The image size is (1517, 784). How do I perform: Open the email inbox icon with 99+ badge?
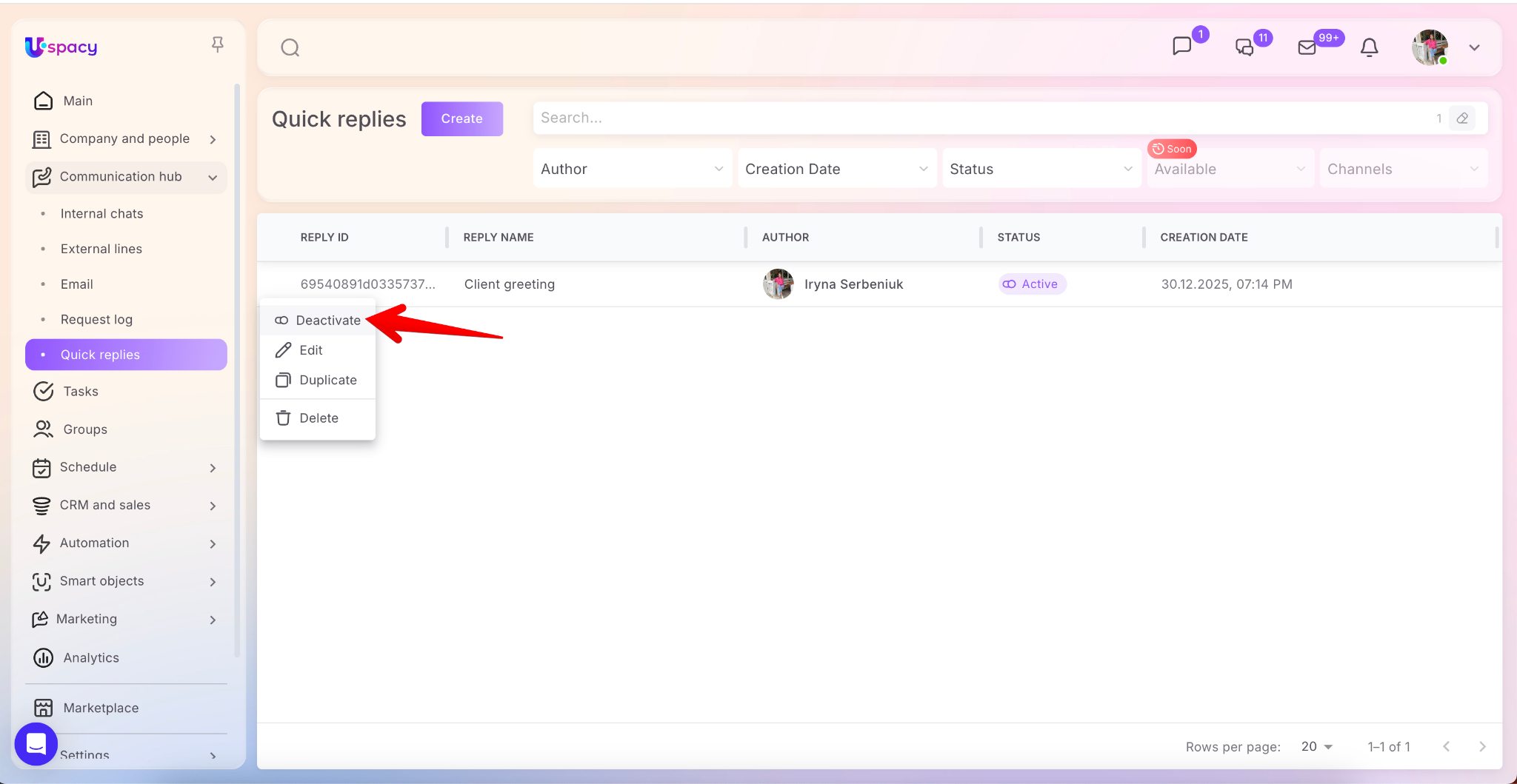(x=1307, y=48)
